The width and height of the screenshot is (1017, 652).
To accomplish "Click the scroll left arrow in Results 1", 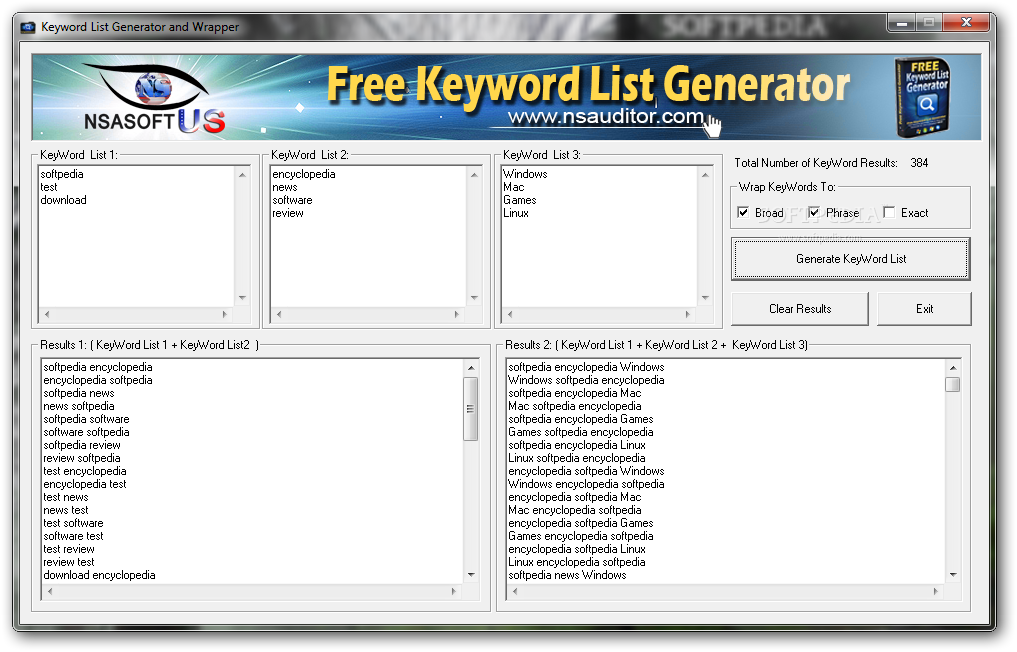I will coord(50,591).
